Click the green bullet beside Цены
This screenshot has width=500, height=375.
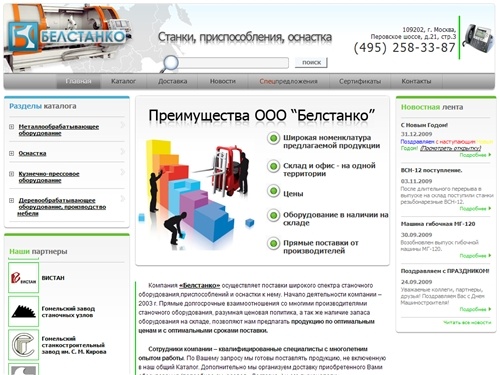273,191
